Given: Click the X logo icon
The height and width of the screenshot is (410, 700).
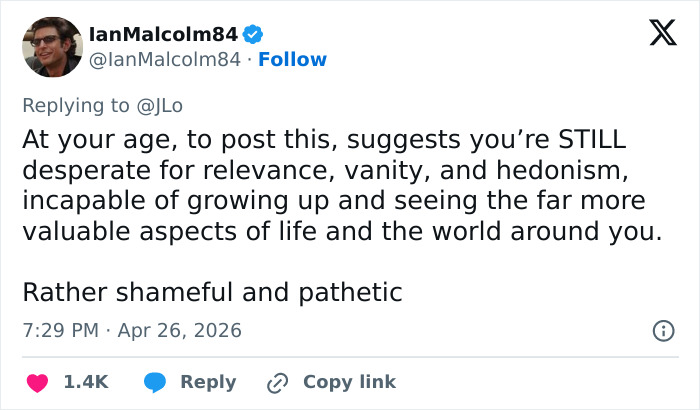Looking at the screenshot, I should click(656, 35).
